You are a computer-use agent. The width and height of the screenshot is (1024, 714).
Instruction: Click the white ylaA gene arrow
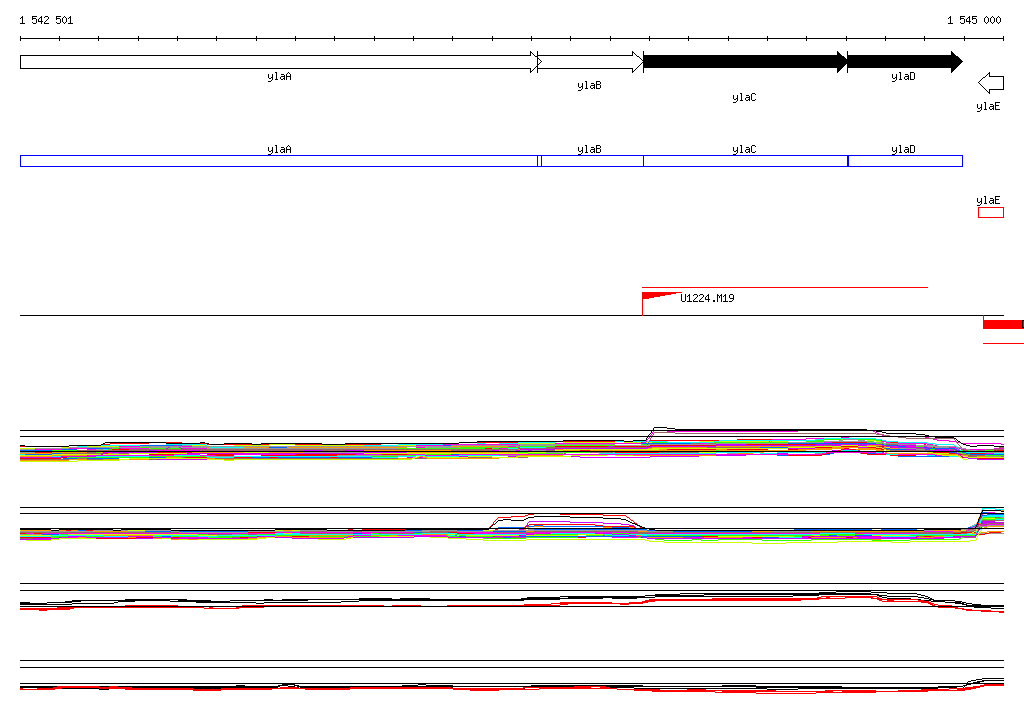(279, 62)
